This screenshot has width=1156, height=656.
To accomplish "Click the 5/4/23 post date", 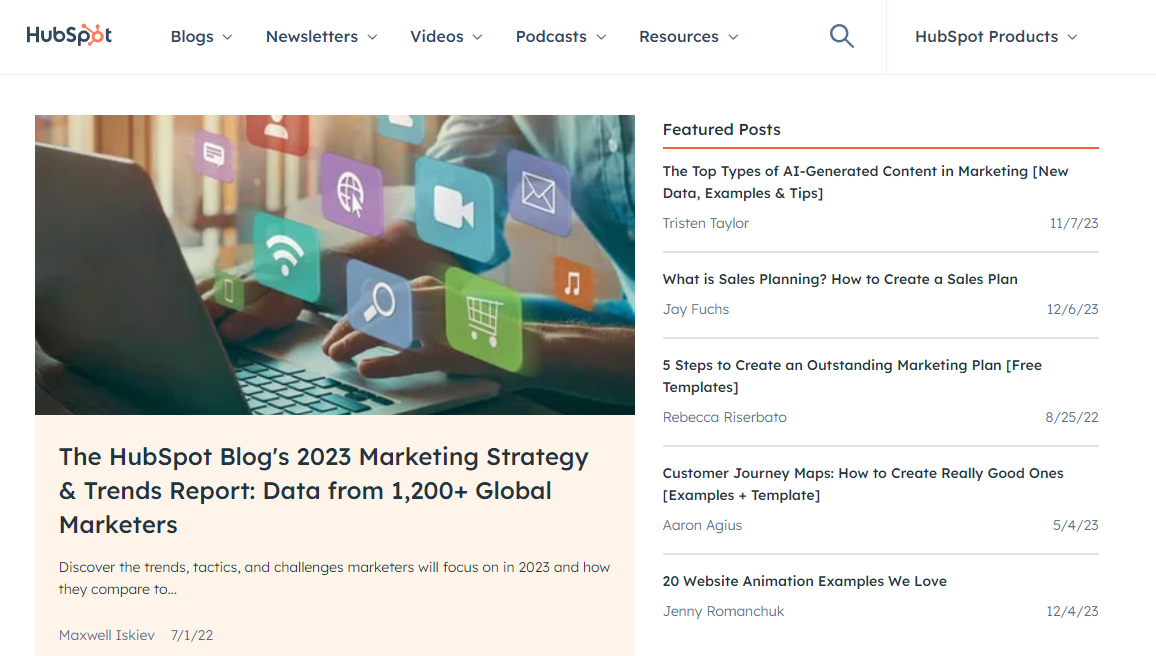I will point(1075,525).
